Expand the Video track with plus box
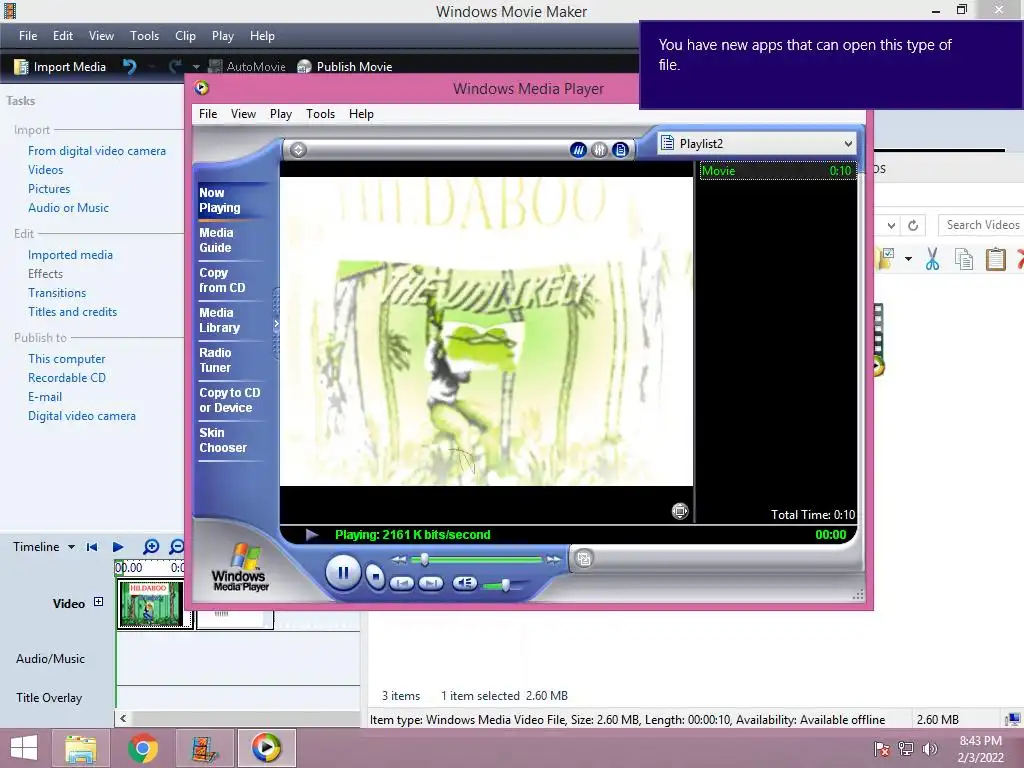 [99, 601]
